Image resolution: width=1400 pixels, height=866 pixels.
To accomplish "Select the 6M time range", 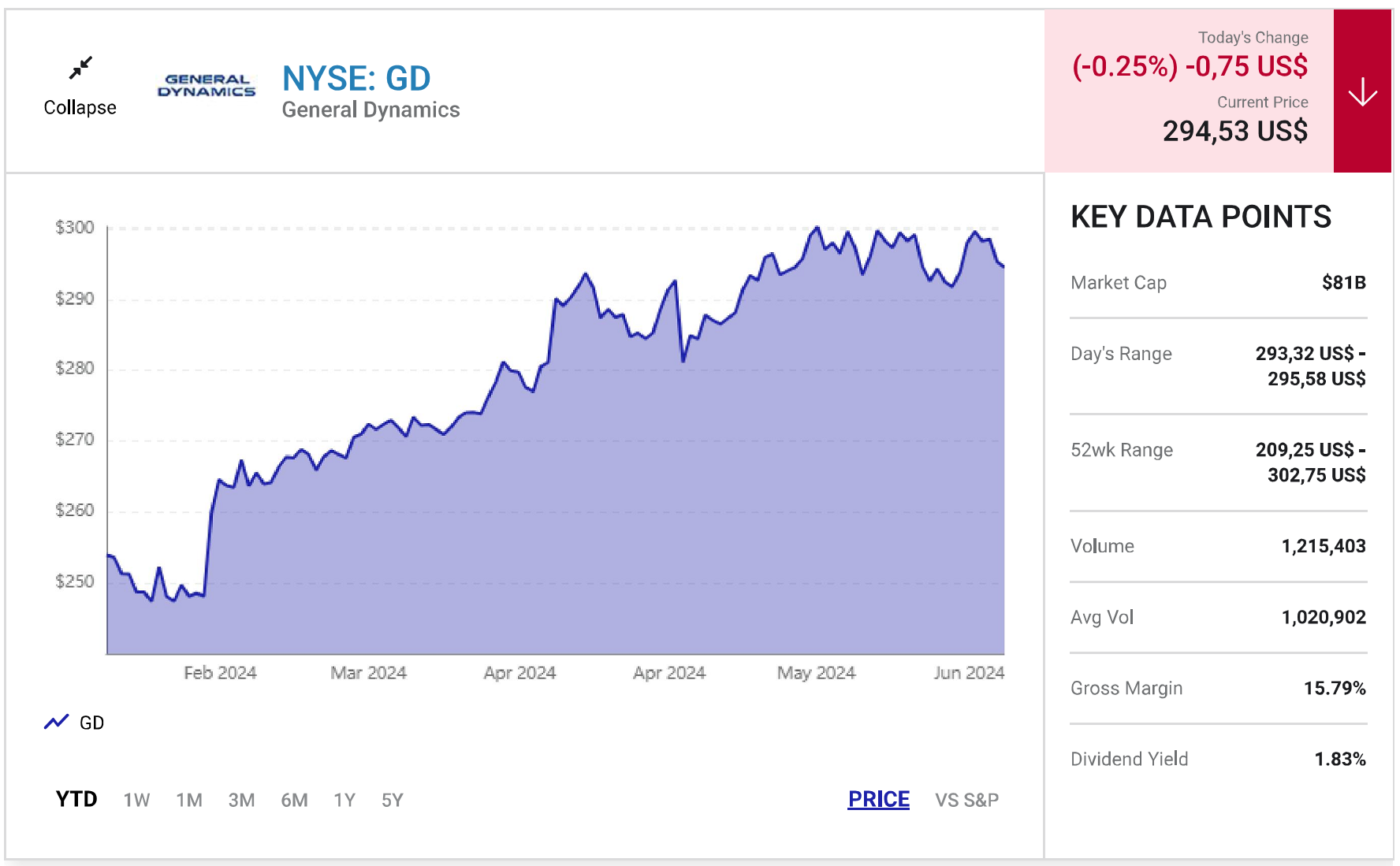I will tap(294, 800).
